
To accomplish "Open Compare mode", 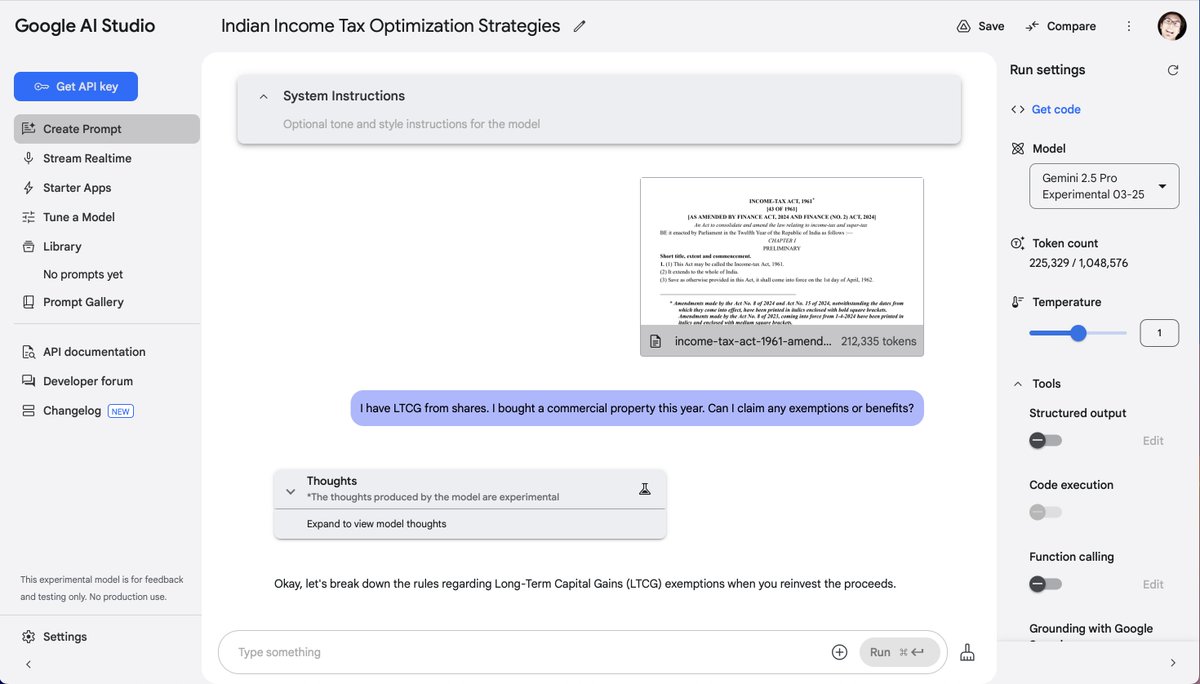I will (x=1061, y=26).
